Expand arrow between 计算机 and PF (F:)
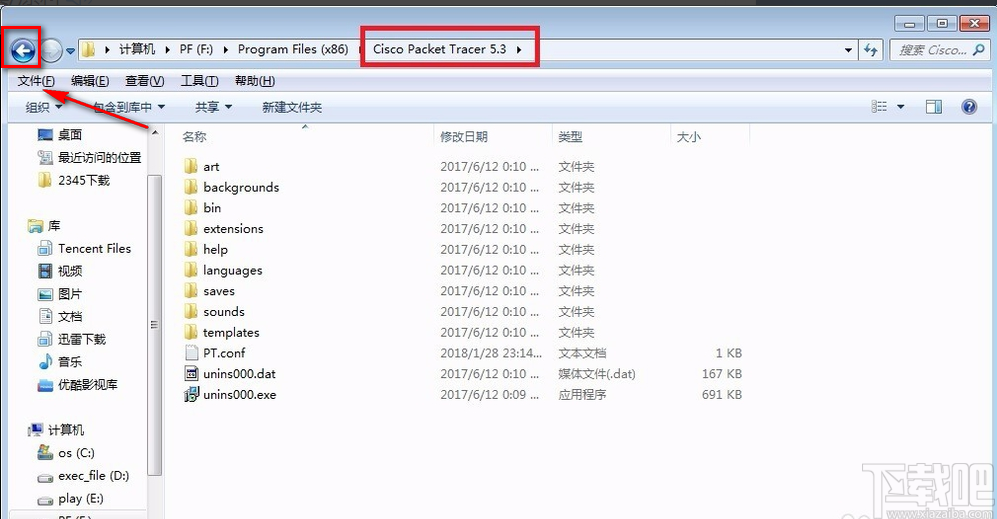The height and width of the screenshot is (519, 997). [167, 50]
